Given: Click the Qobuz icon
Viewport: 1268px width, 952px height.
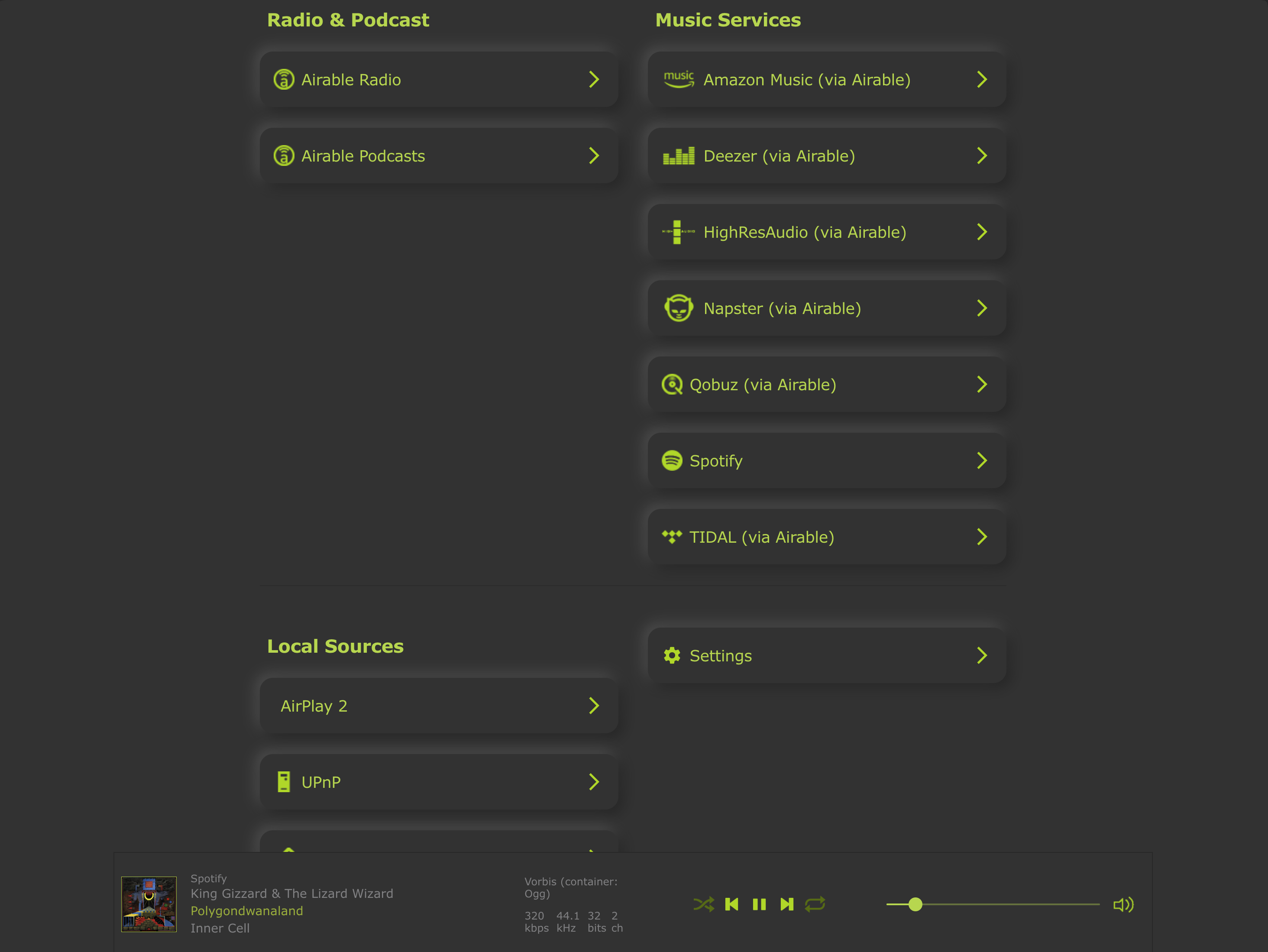Looking at the screenshot, I should pos(672,385).
